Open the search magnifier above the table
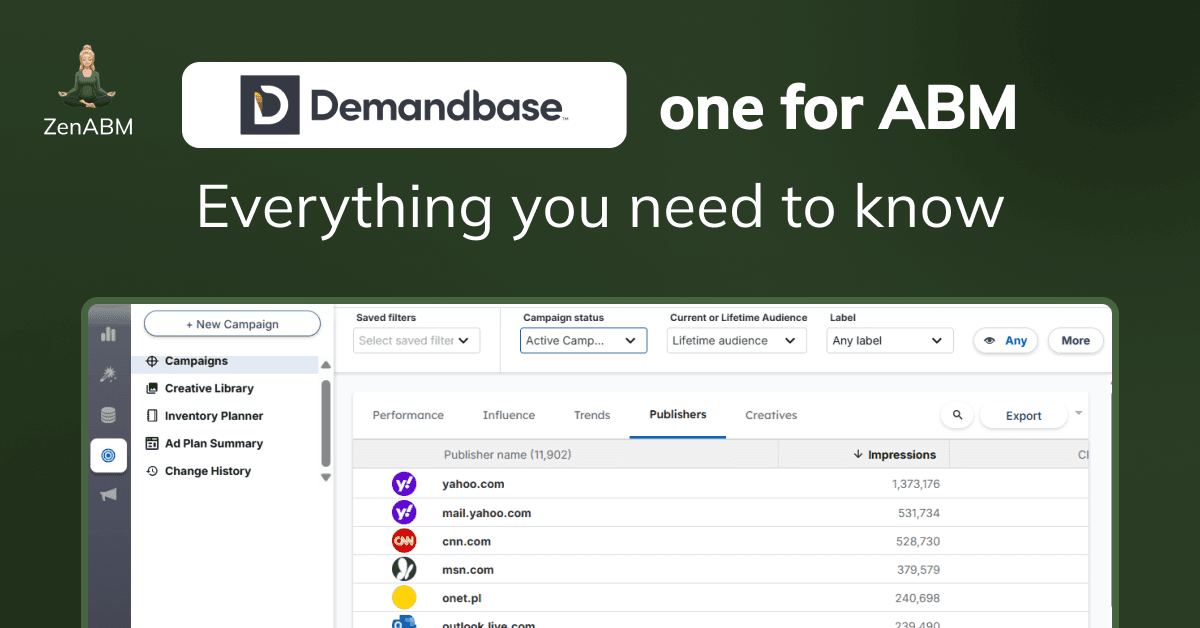Image resolution: width=1200 pixels, height=628 pixels. point(956,414)
